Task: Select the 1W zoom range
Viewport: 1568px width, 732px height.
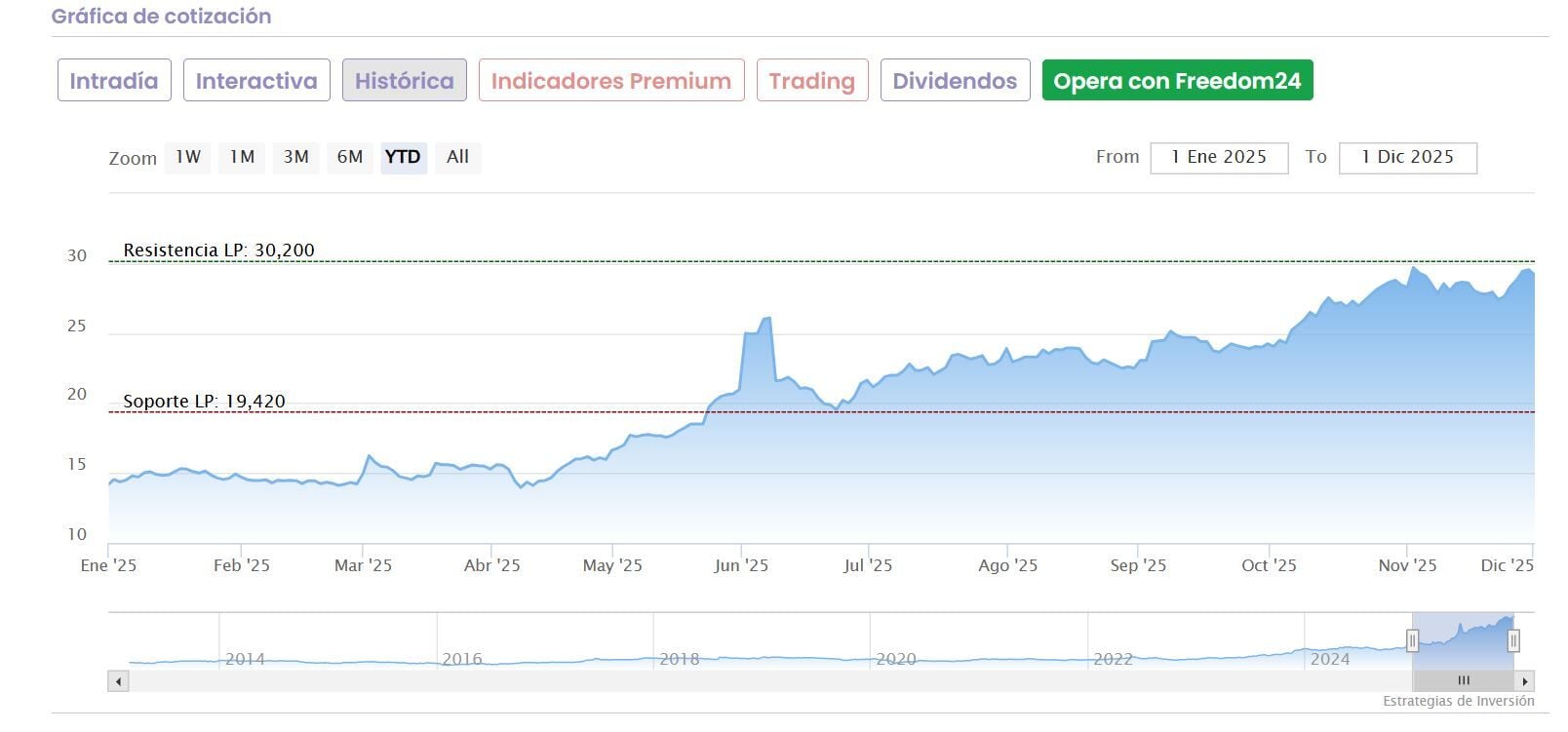Action: (x=188, y=157)
